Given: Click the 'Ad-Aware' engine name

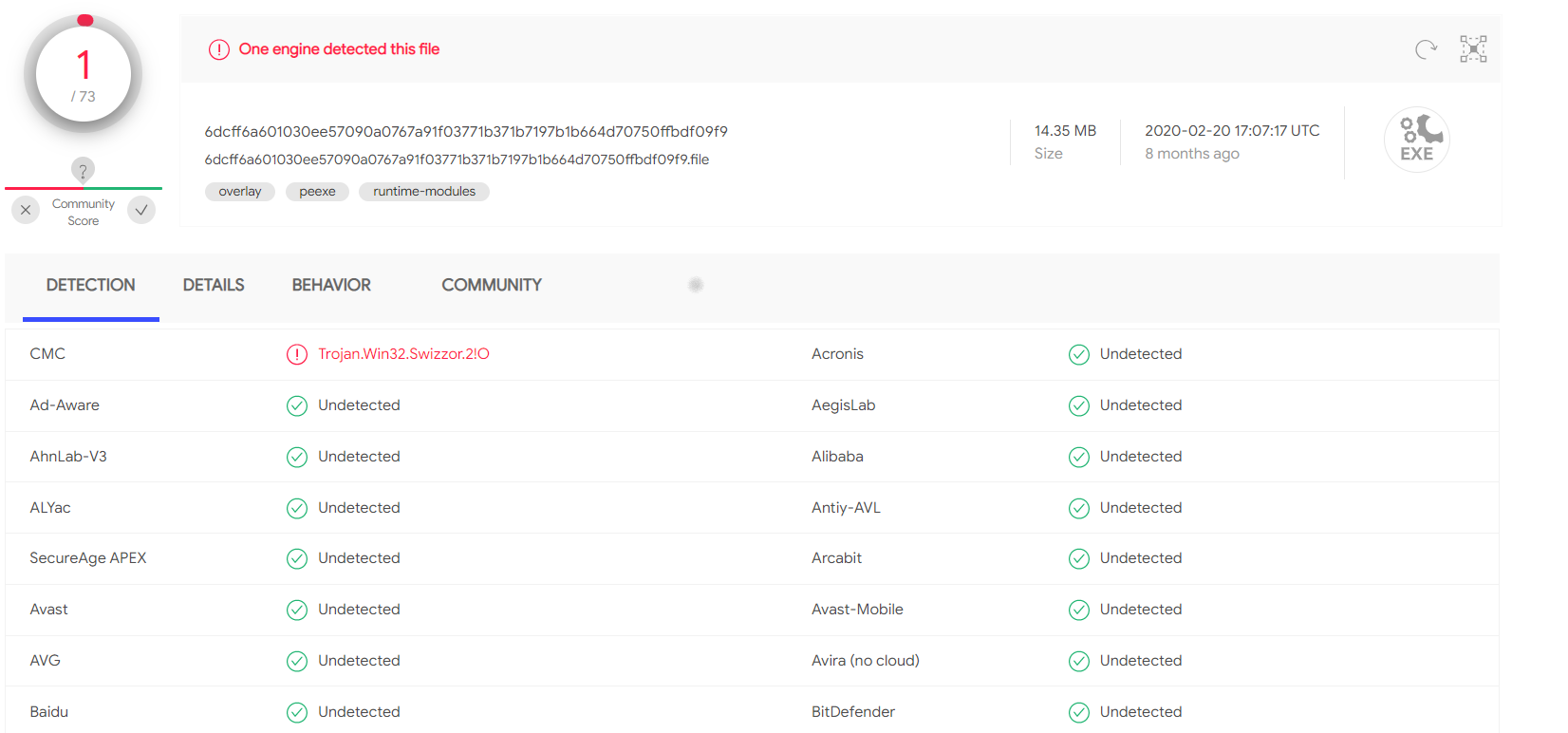Looking at the screenshot, I should coord(65,405).
